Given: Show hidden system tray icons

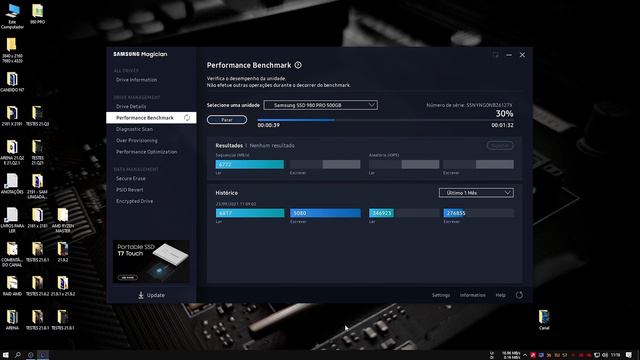Looking at the screenshot, I should click(525, 355).
